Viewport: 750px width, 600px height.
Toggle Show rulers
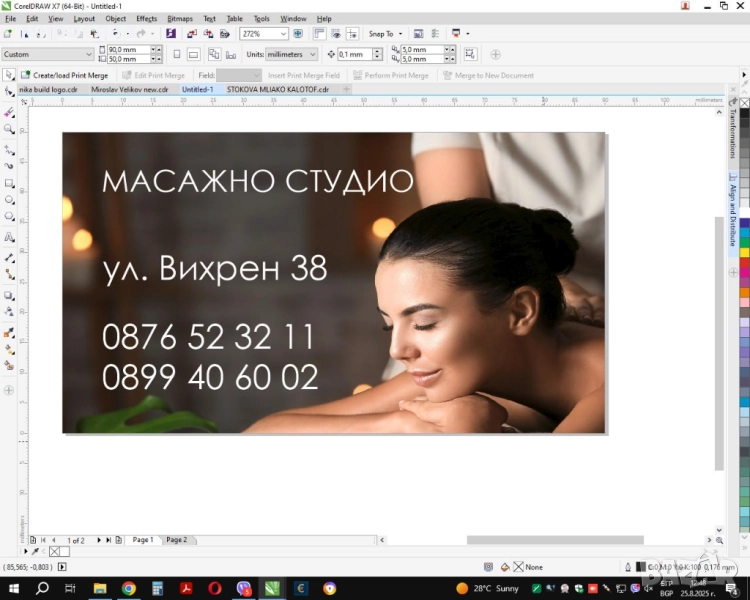(x=319, y=33)
